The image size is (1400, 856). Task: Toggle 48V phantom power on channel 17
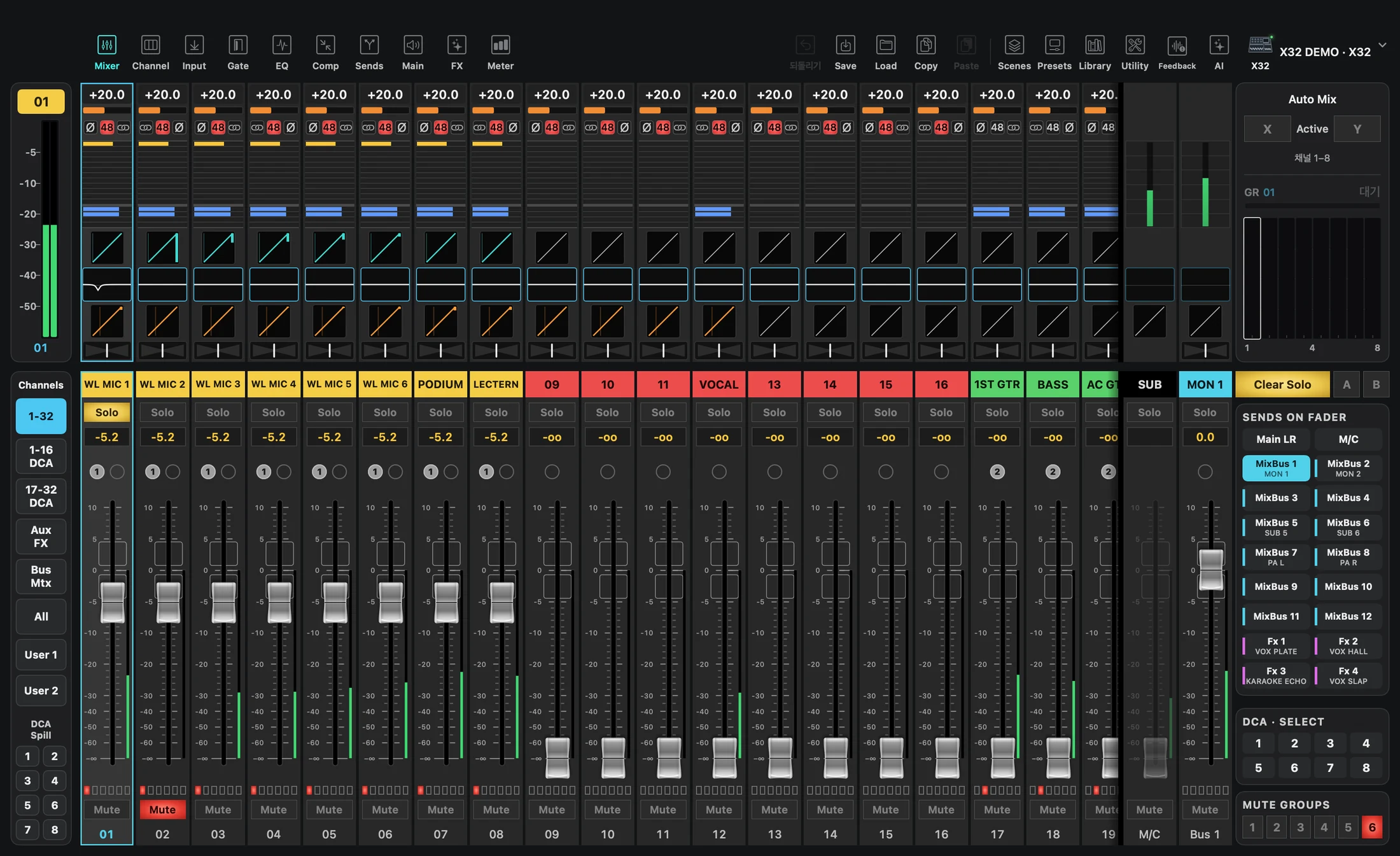[997, 127]
